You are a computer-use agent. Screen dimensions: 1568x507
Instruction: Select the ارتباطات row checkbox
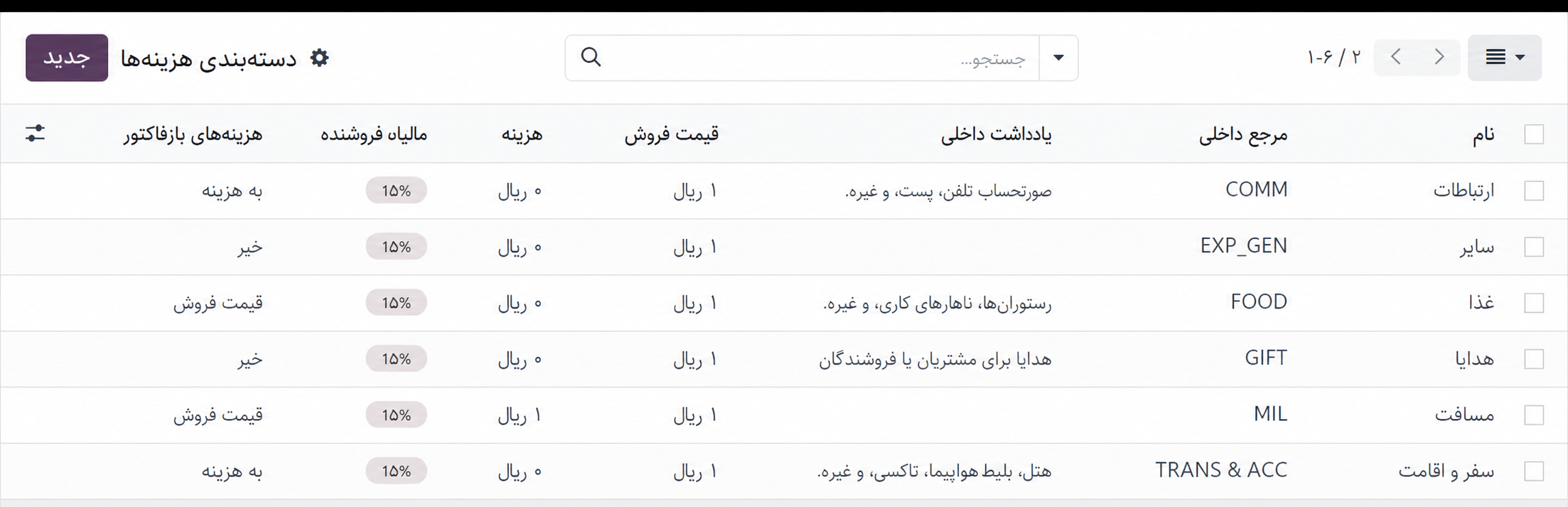coord(1534,191)
